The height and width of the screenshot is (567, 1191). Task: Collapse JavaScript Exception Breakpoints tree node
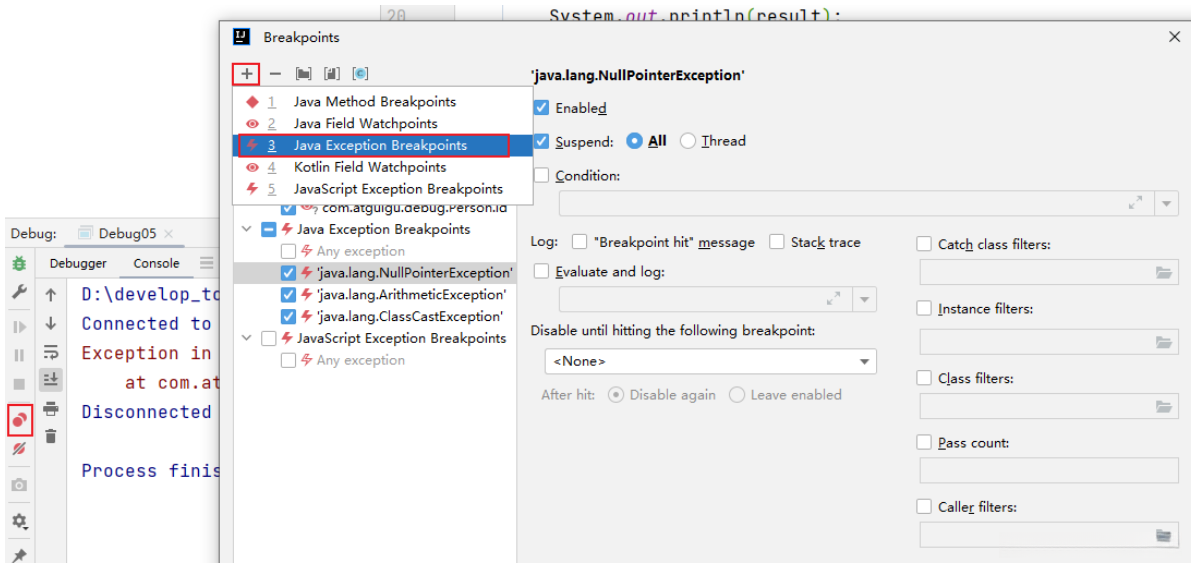pyautogui.click(x=246, y=338)
